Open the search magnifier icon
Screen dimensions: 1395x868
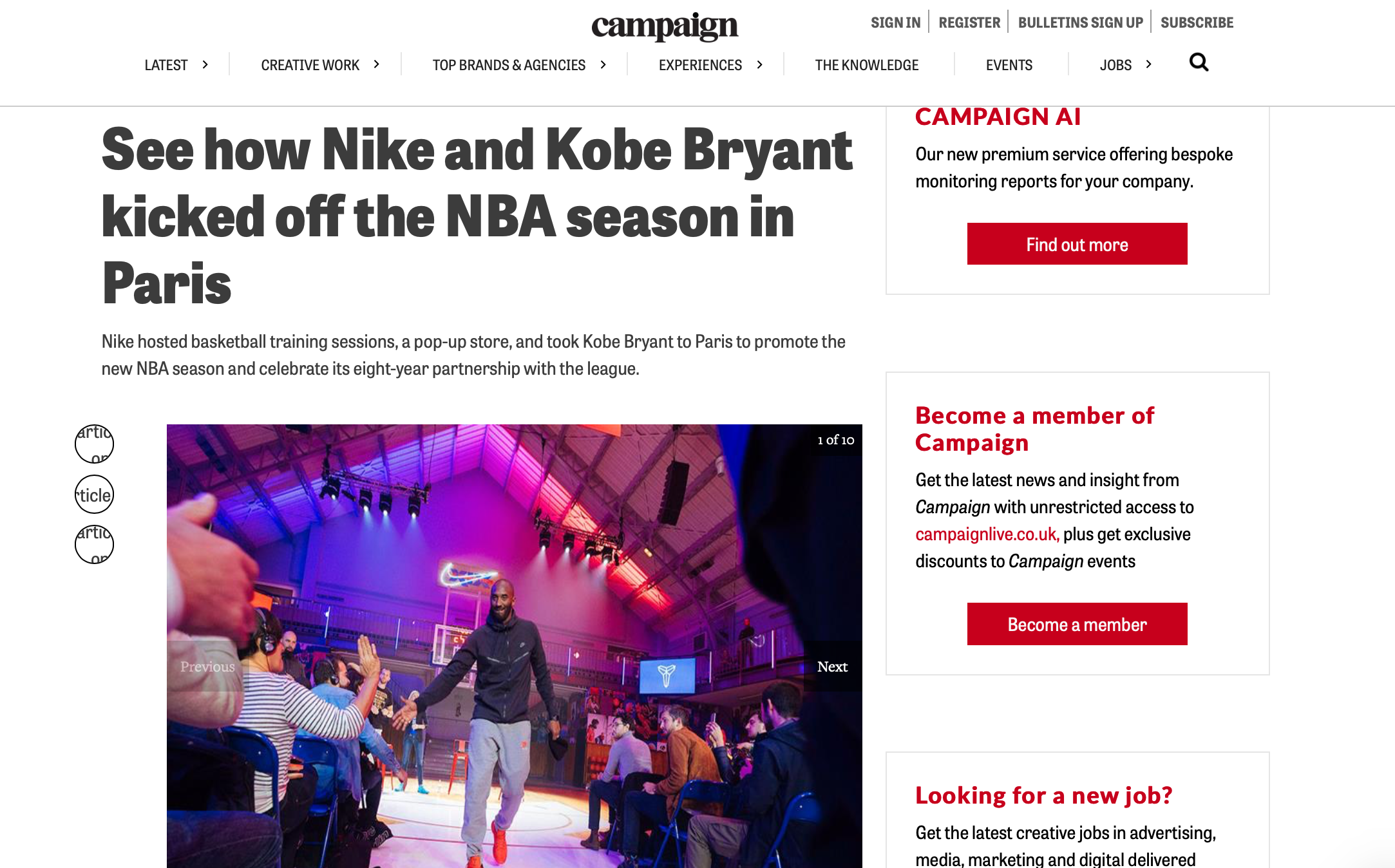click(1199, 63)
